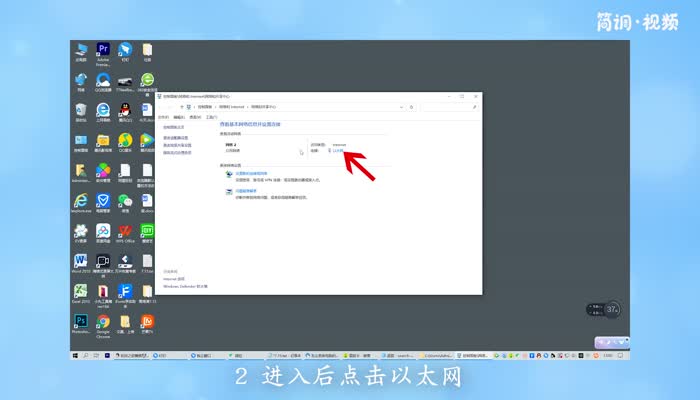Open the 360 Secure Browser shortcut
The image size is (700, 400).
(x=147, y=84)
